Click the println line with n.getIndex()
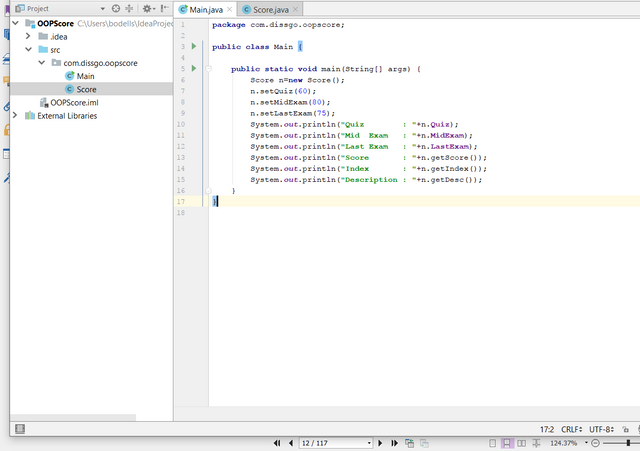This screenshot has width=640, height=451. pyautogui.click(x=368, y=169)
